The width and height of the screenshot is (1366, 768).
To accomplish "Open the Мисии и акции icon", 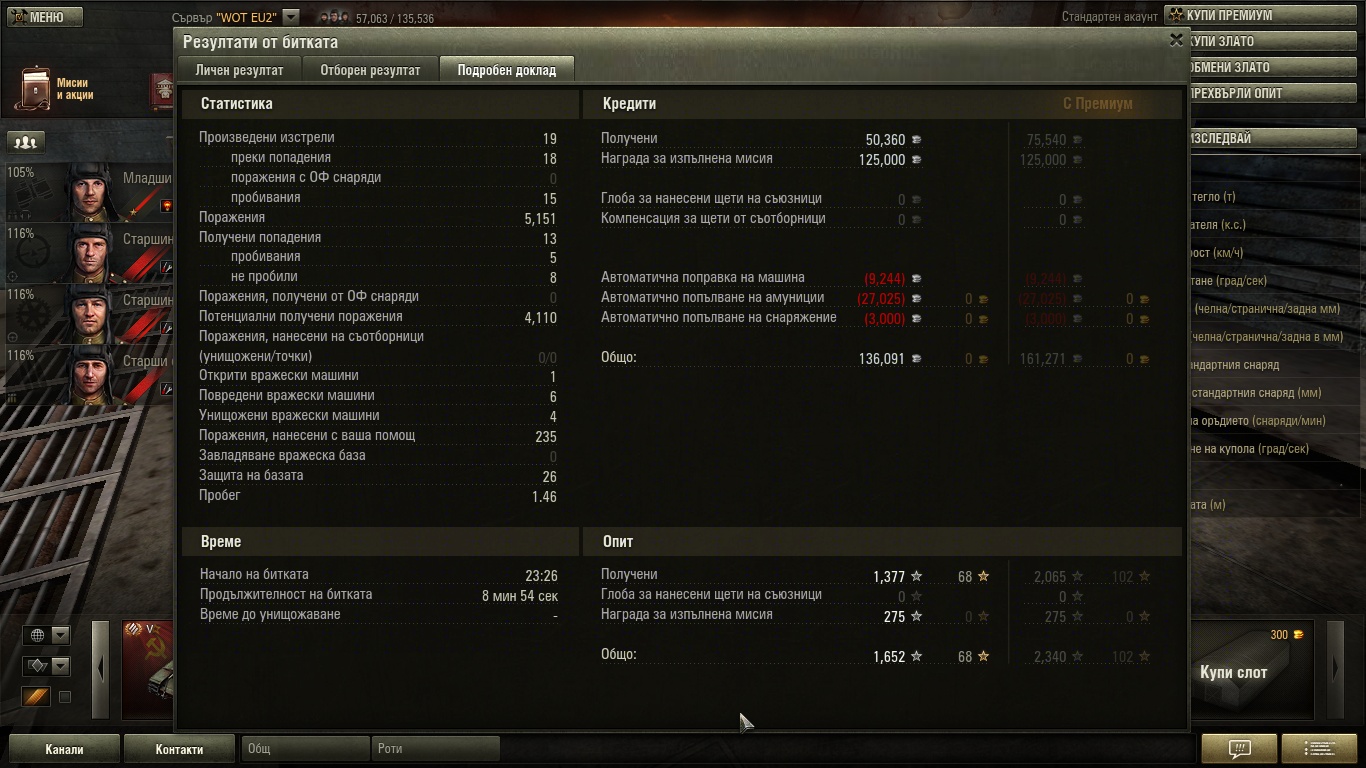I will 37,88.
